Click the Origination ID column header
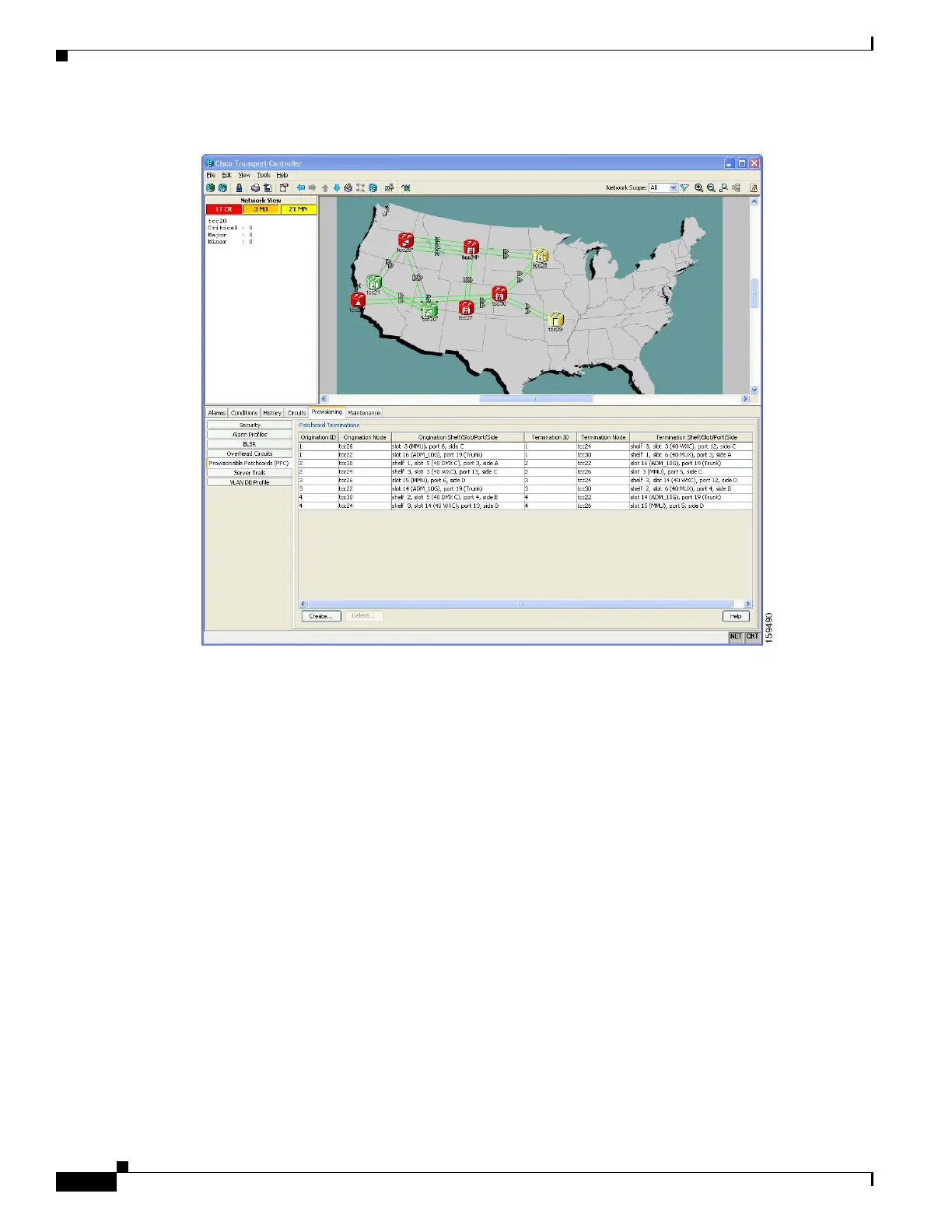Image resolution: width=952 pixels, height=1232 pixels. (x=318, y=438)
